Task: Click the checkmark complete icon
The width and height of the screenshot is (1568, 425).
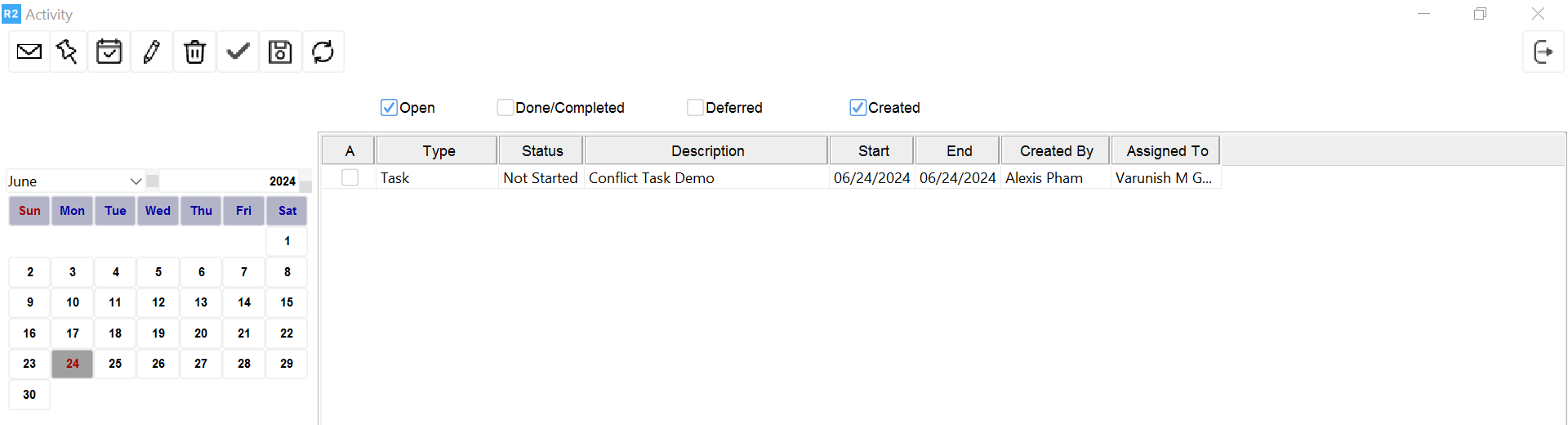Action: pos(238,52)
